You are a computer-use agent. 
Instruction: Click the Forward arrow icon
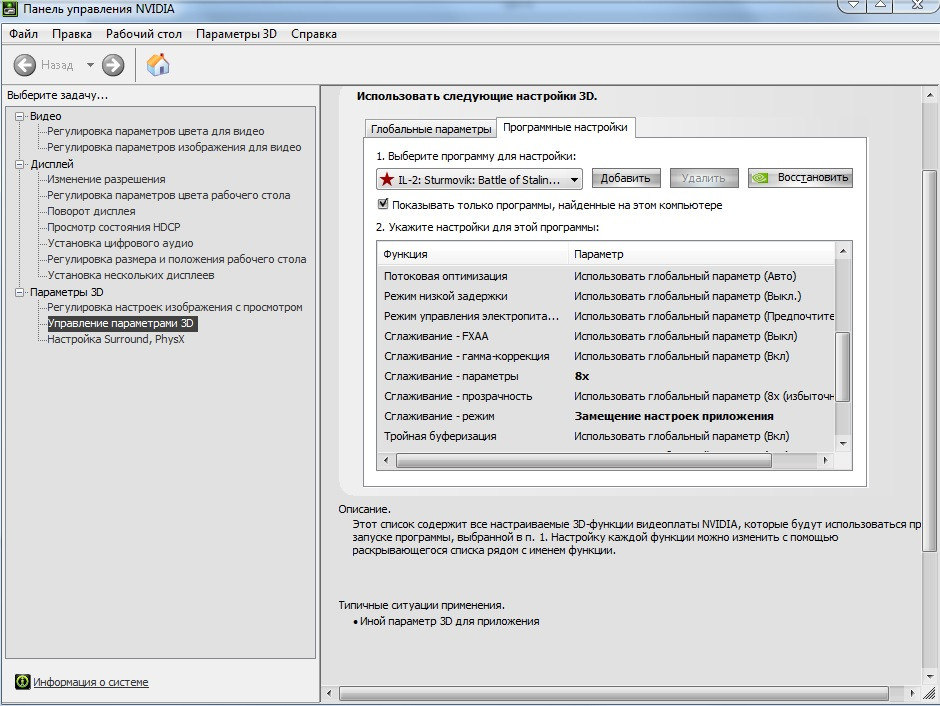[x=113, y=65]
